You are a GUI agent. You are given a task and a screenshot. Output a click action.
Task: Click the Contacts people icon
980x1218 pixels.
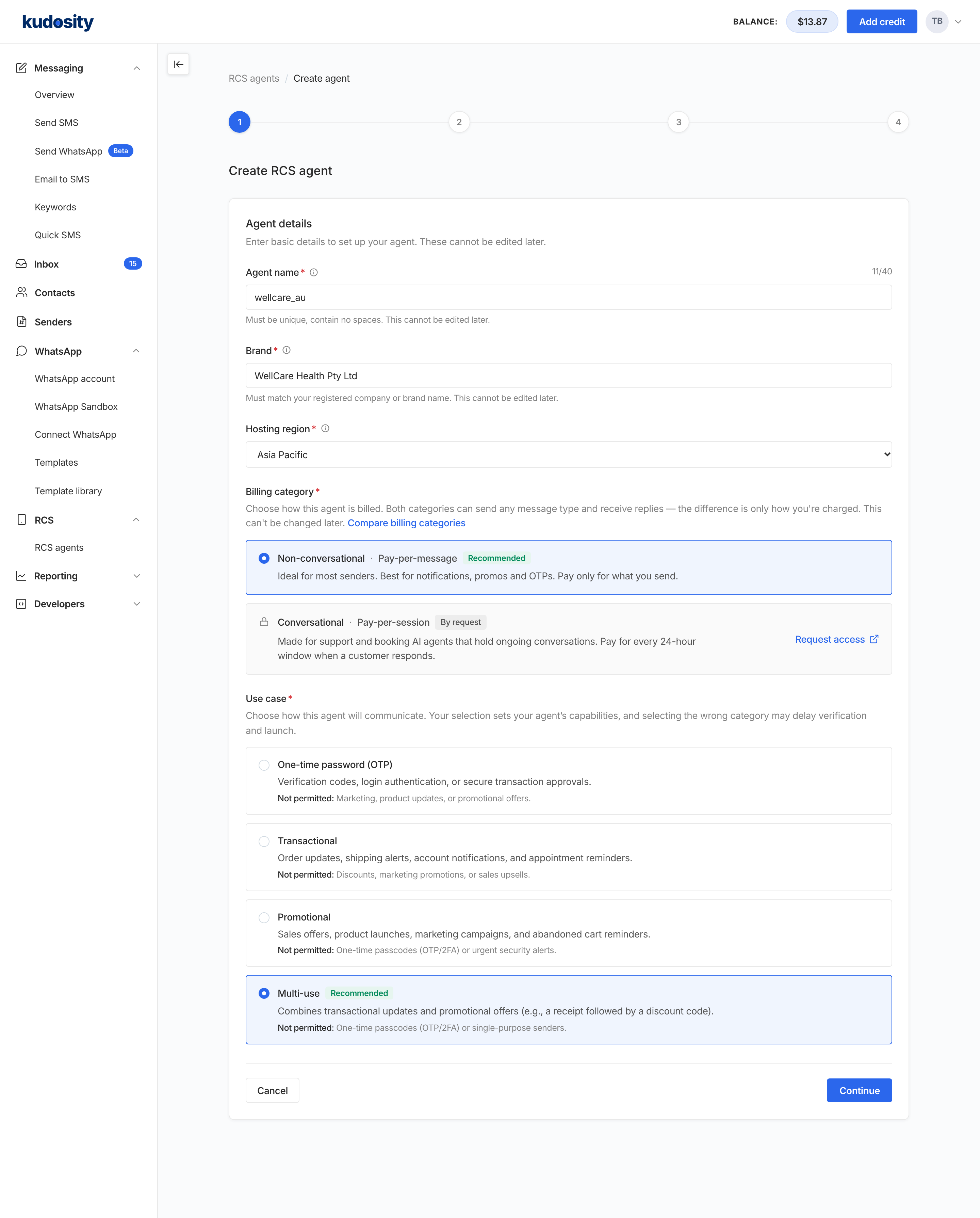point(21,292)
